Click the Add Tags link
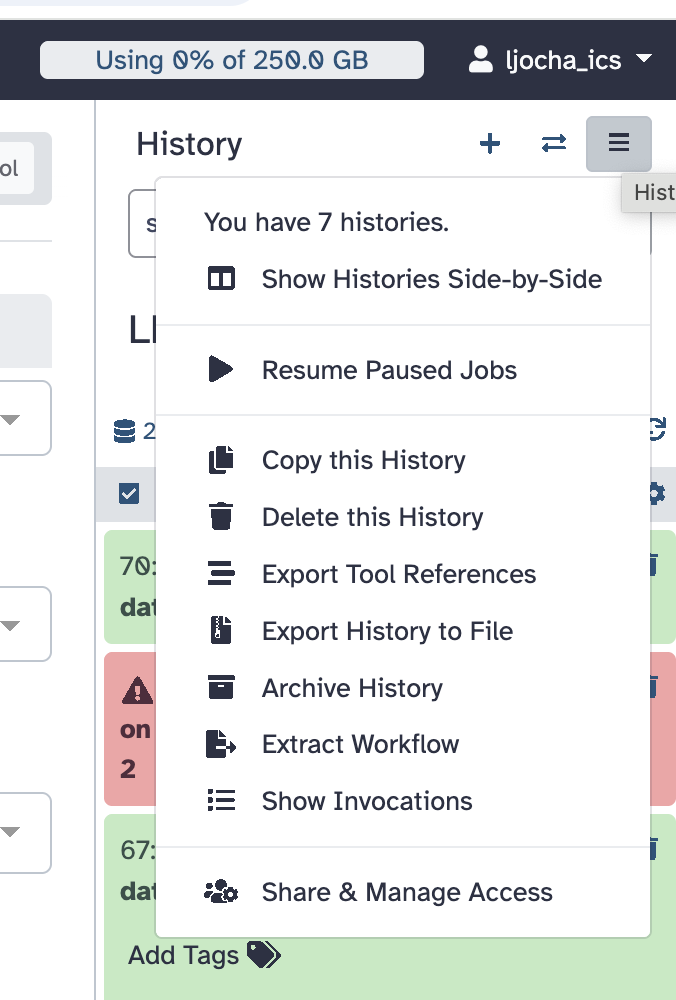This screenshot has width=676, height=1000. tap(184, 956)
